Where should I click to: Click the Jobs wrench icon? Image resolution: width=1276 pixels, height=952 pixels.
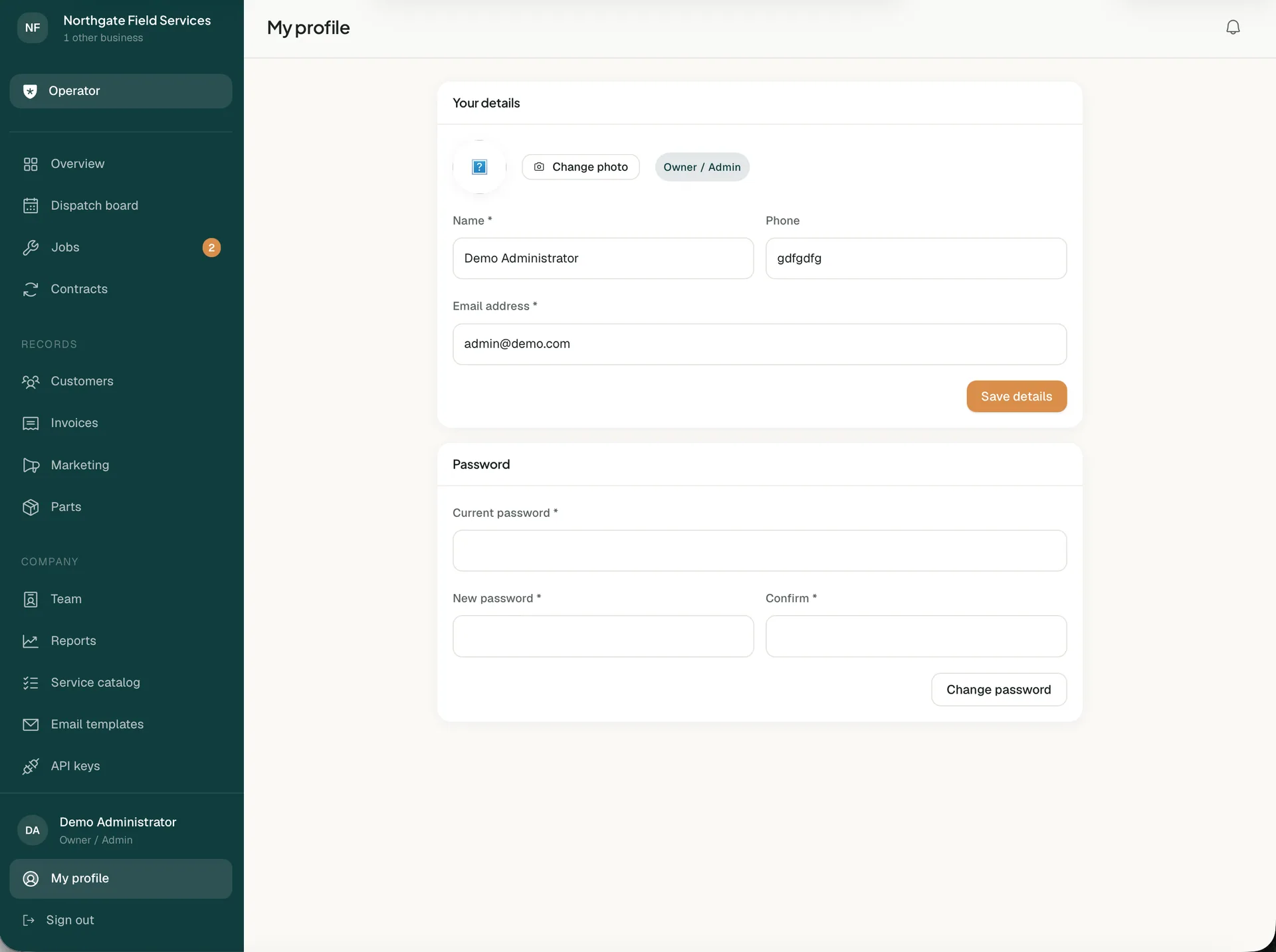[x=31, y=248]
